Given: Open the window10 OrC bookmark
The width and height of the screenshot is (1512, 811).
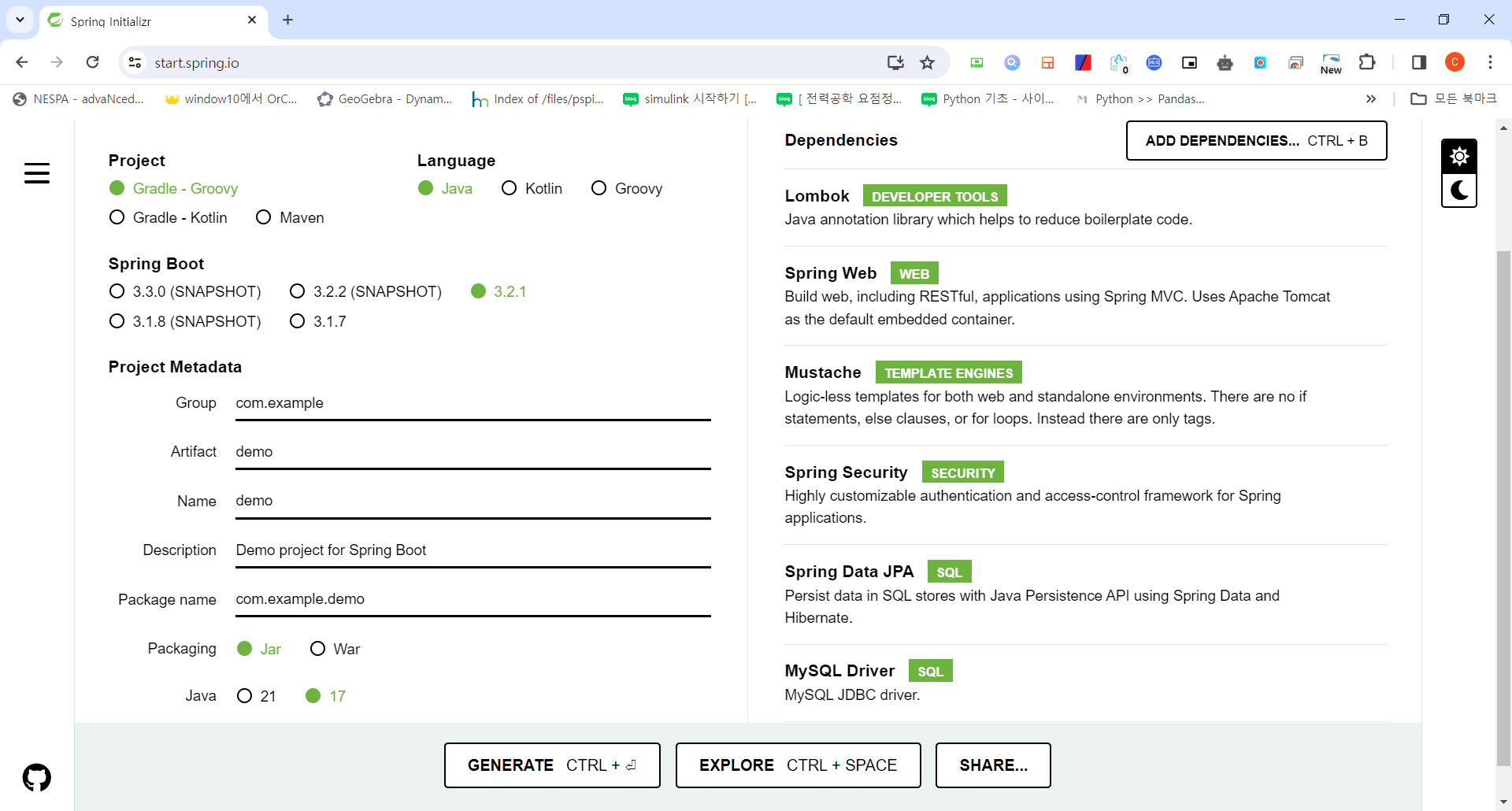Looking at the screenshot, I should 231,98.
